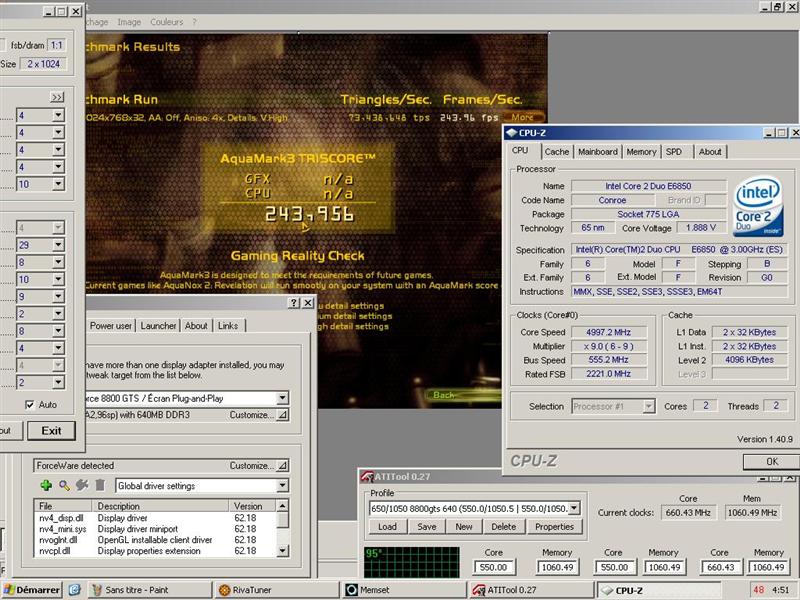
Task: Click the Intel Core 2 Duo logo
Action: tap(758, 206)
